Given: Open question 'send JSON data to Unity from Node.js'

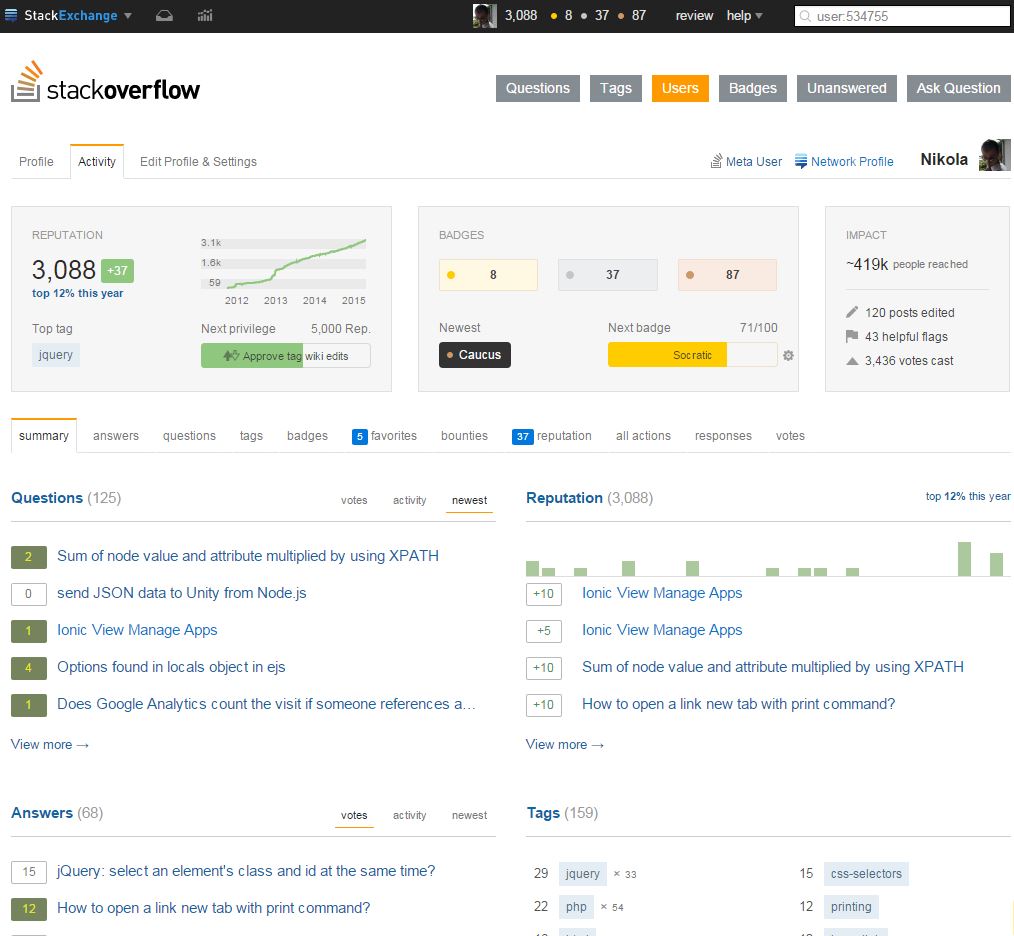Looking at the screenshot, I should click(182, 593).
